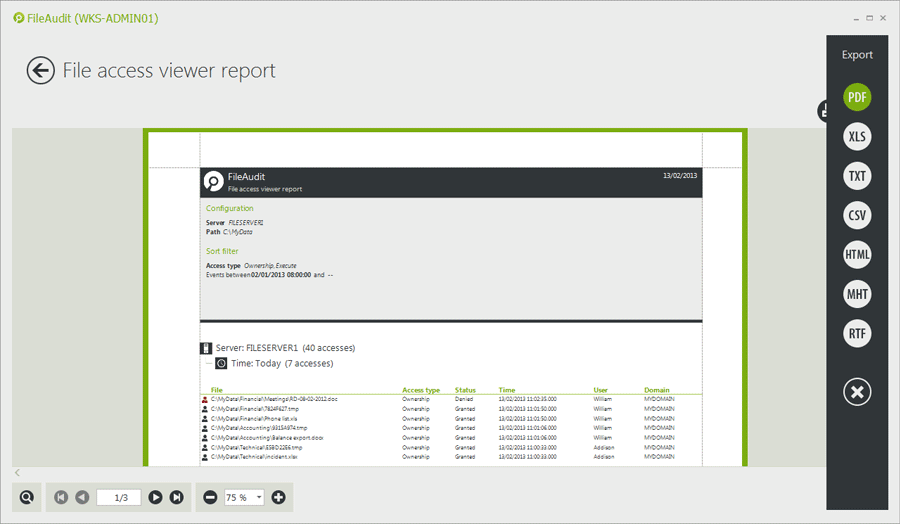Click the Configuration section heading
This screenshot has height=524, width=900.
pyautogui.click(x=230, y=208)
